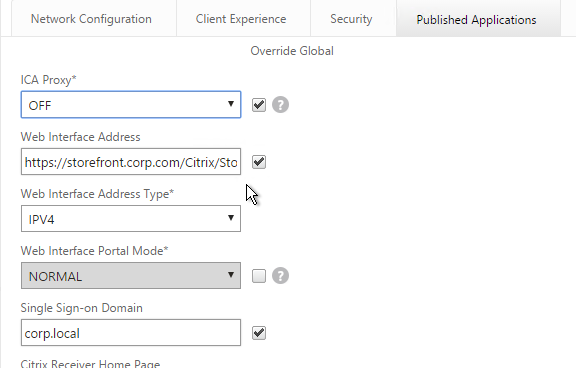This screenshot has height=368, width=576.
Task: Enable Portal Mode Override Global checkbox
Action: point(259,276)
